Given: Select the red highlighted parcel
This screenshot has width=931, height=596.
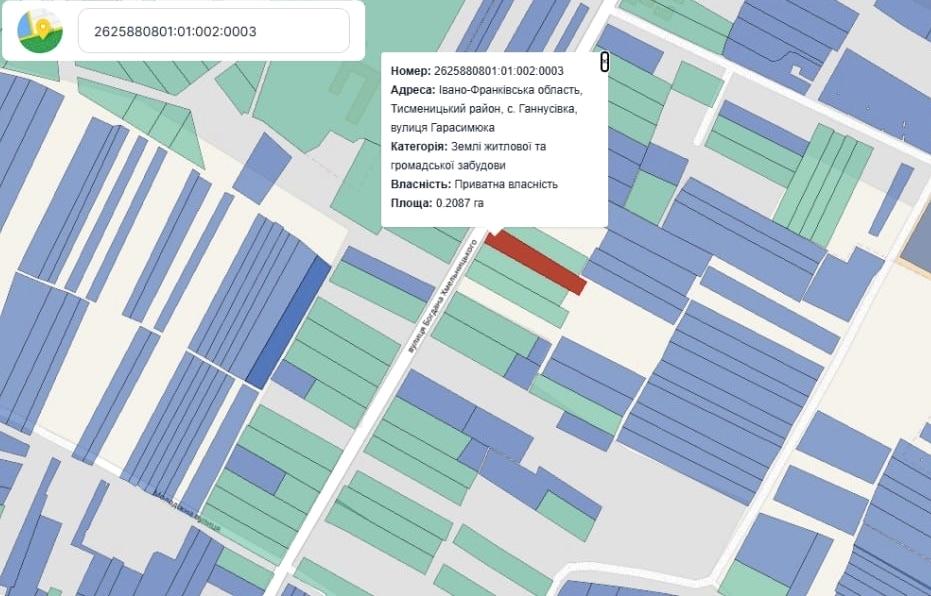Looking at the screenshot, I should (535, 262).
